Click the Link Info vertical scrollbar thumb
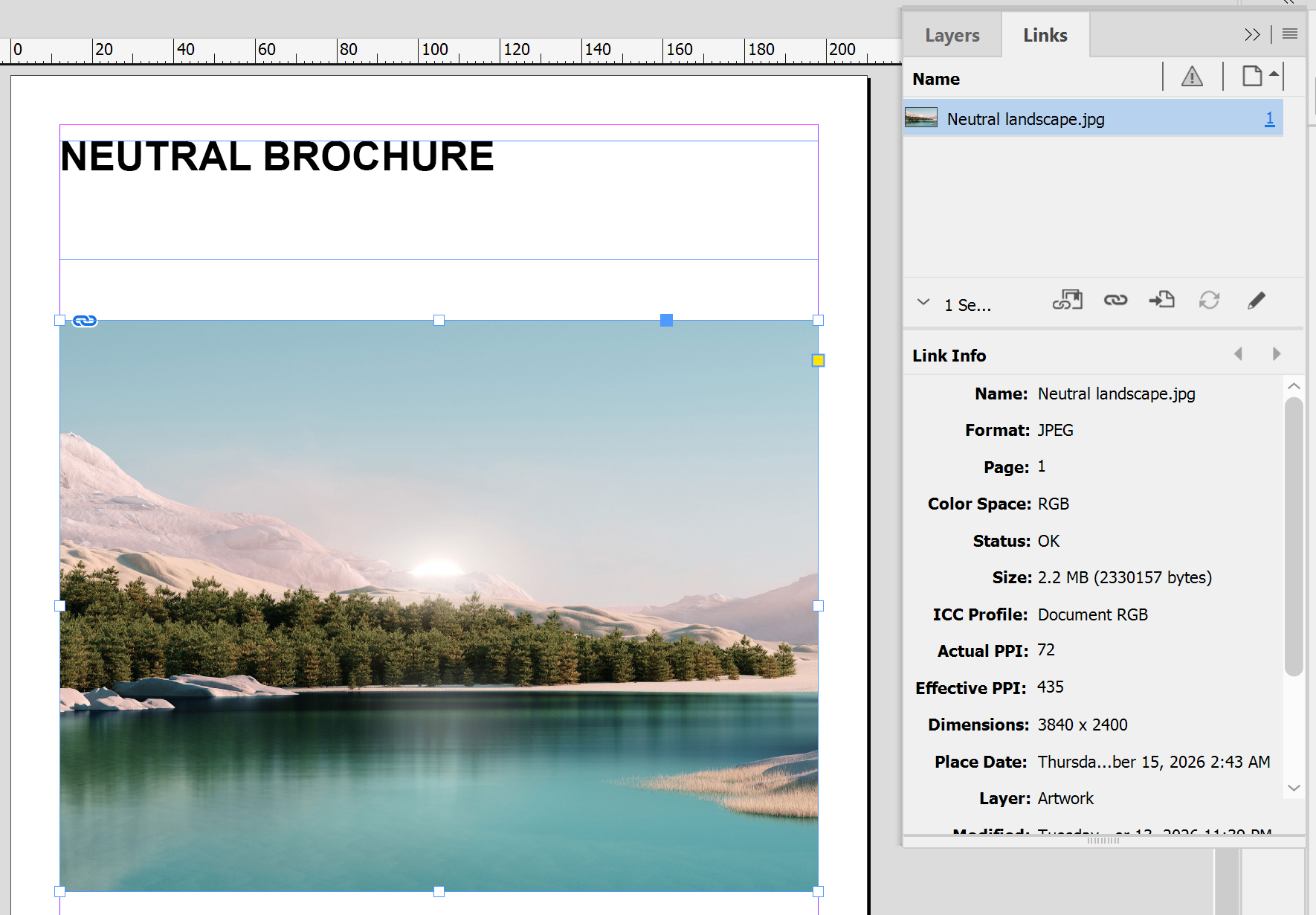 coord(1294,536)
